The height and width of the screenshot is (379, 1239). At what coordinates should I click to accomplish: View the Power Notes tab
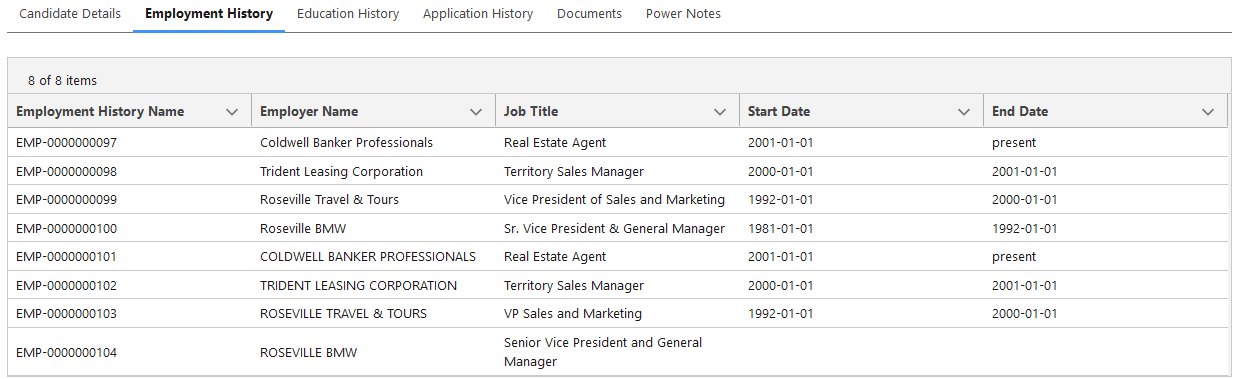pos(683,14)
